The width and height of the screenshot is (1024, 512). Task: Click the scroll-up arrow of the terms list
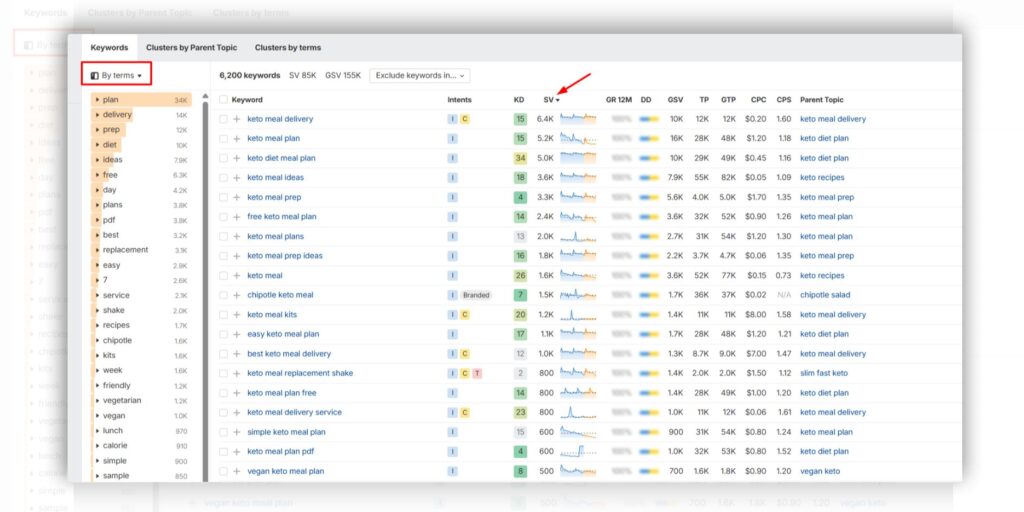click(x=205, y=96)
